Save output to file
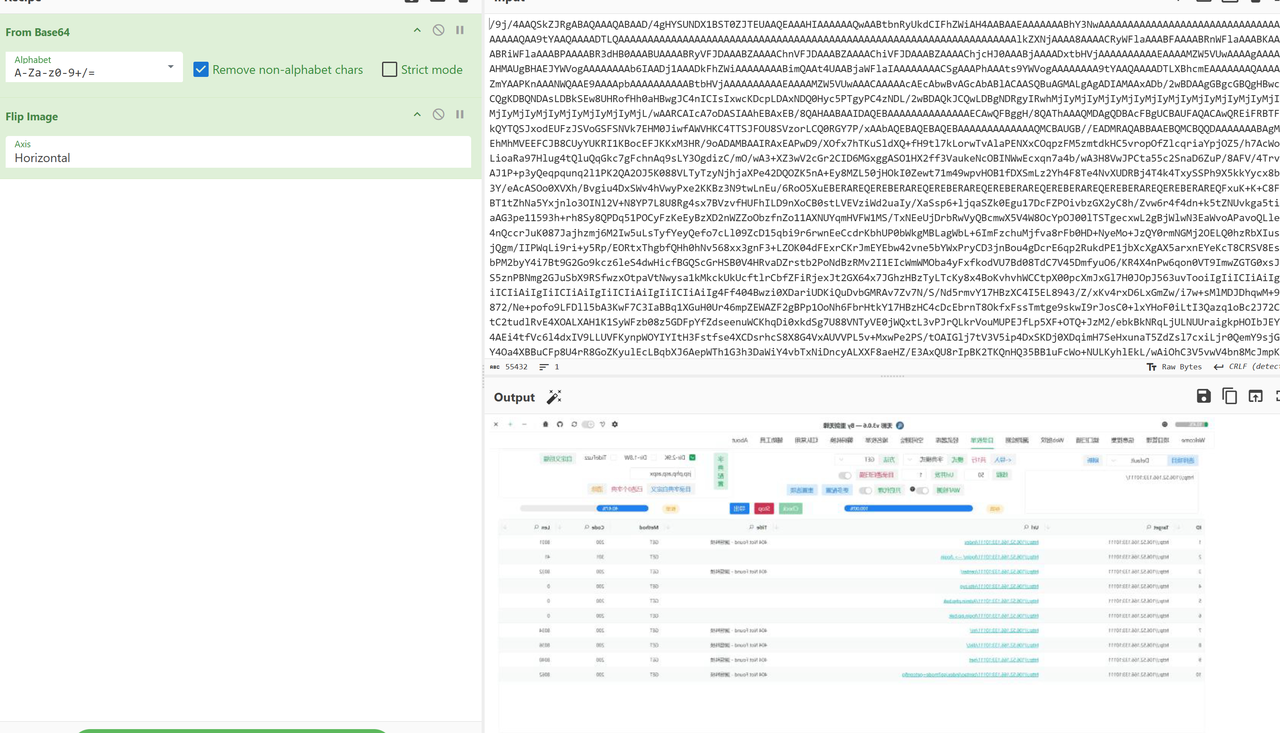 1203,397
